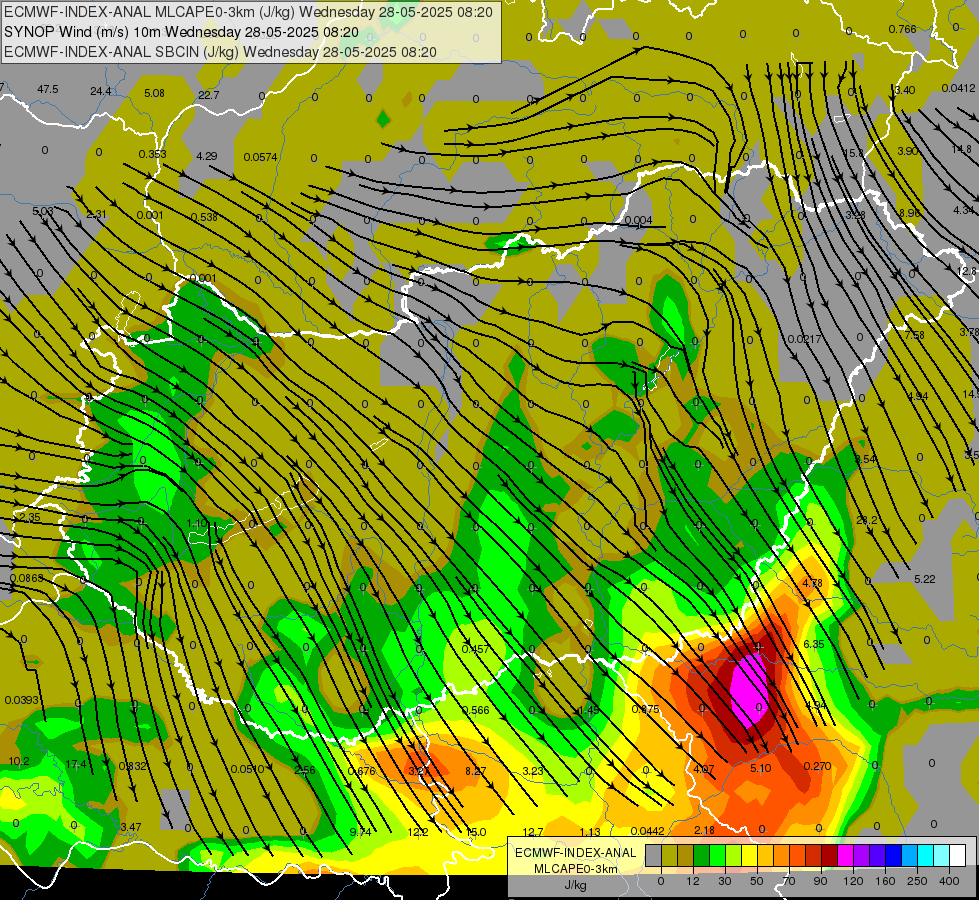Screen dimensions: 979x900
Task: Click the MLCAPE0-3km title line in header
Action: [x=248, y=12]
